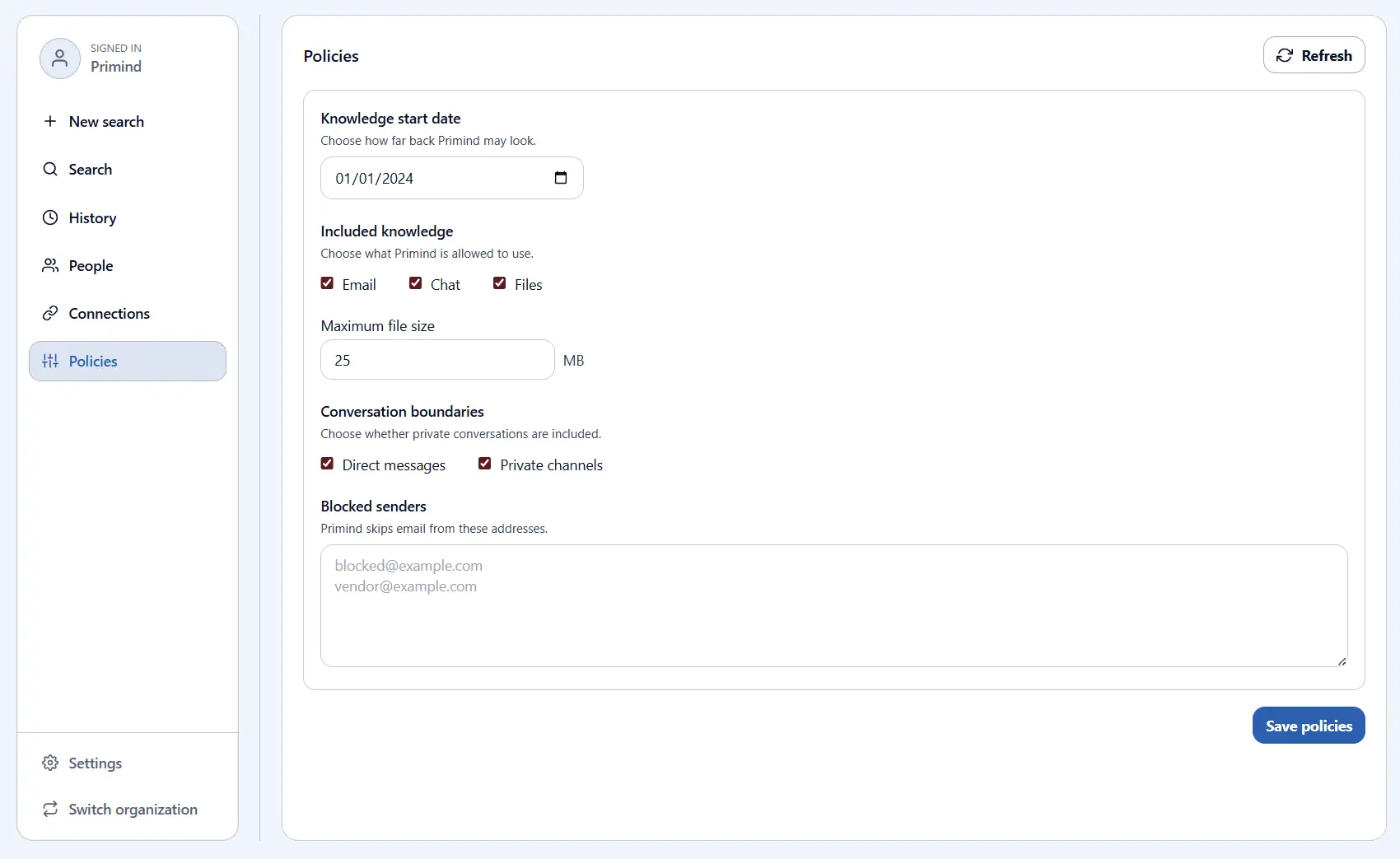This screenshot has height=859, width=1400.
Task: Click the Direct messages label
Action: point(394,465)
